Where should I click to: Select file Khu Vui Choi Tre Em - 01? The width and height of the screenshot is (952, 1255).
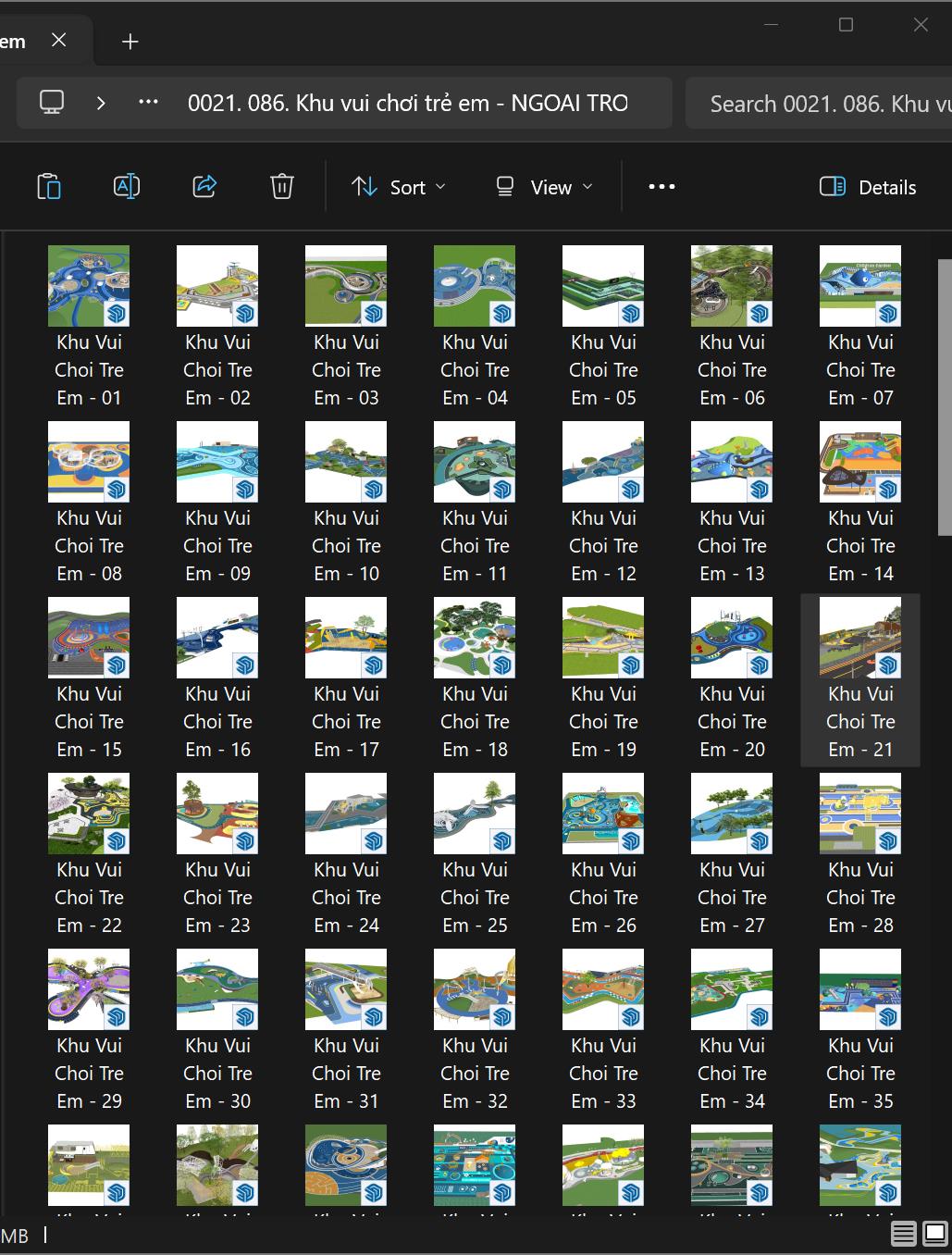[x=89, y=326]
